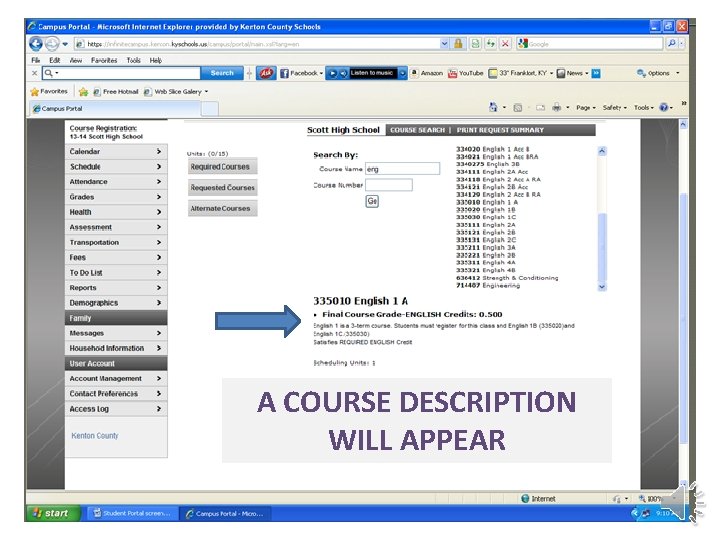Click the Required Courses button

[222, 167]
